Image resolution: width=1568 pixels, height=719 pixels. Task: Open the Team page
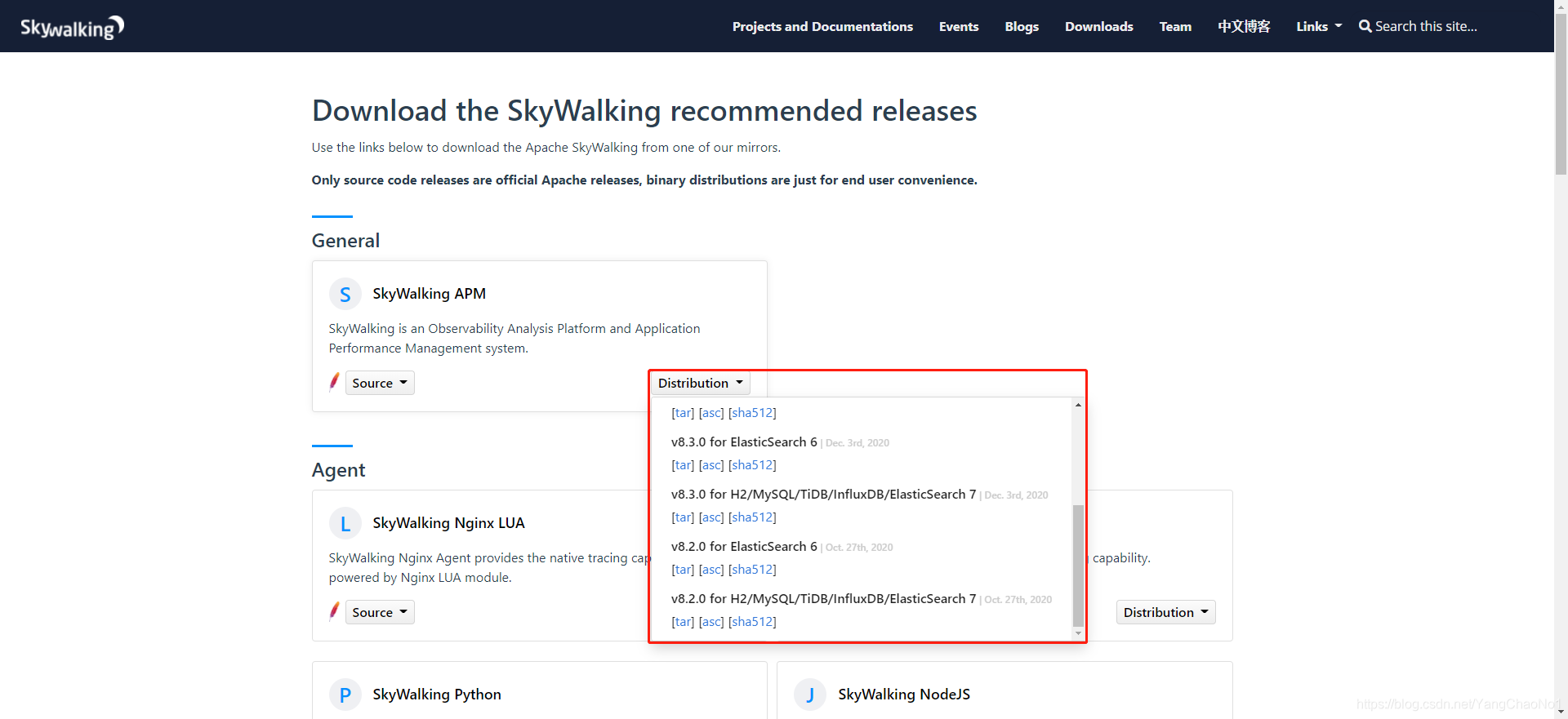click(1175, 26)
